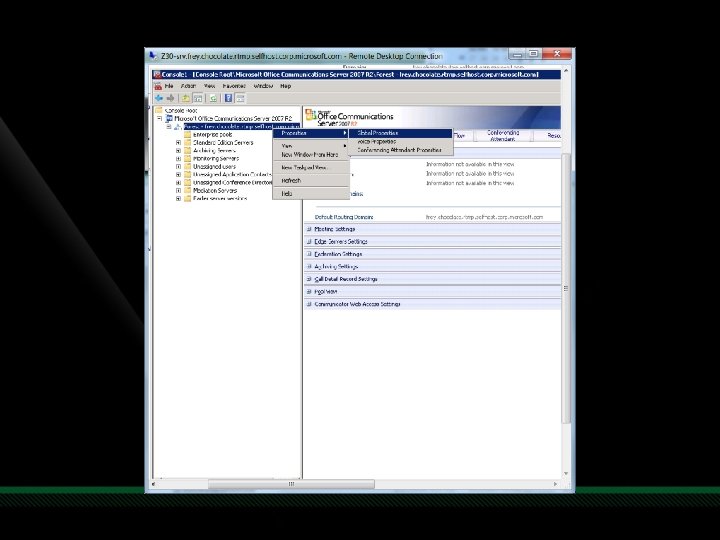720x540 pixels.
Task: Select Voice Properties in the submenu
Action: (400, 141)
